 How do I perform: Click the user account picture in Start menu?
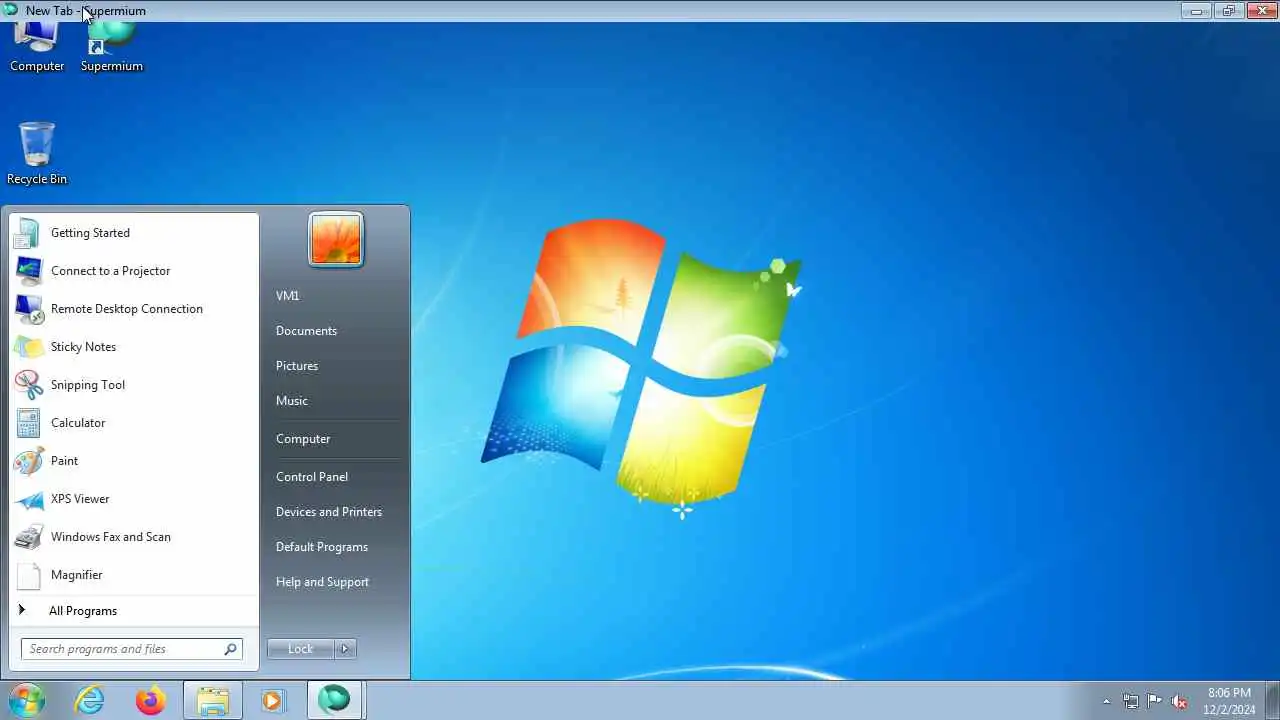[x=336, y=240]
